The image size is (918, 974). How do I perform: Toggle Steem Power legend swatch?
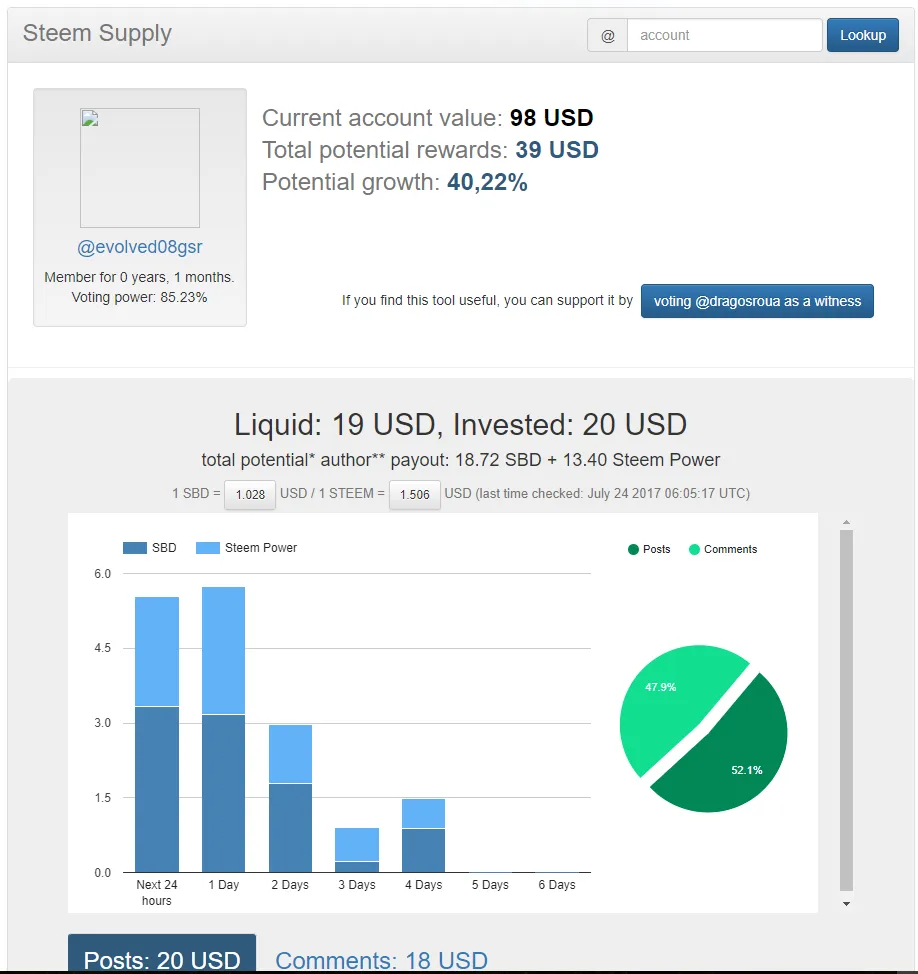[x=207, y=548]
